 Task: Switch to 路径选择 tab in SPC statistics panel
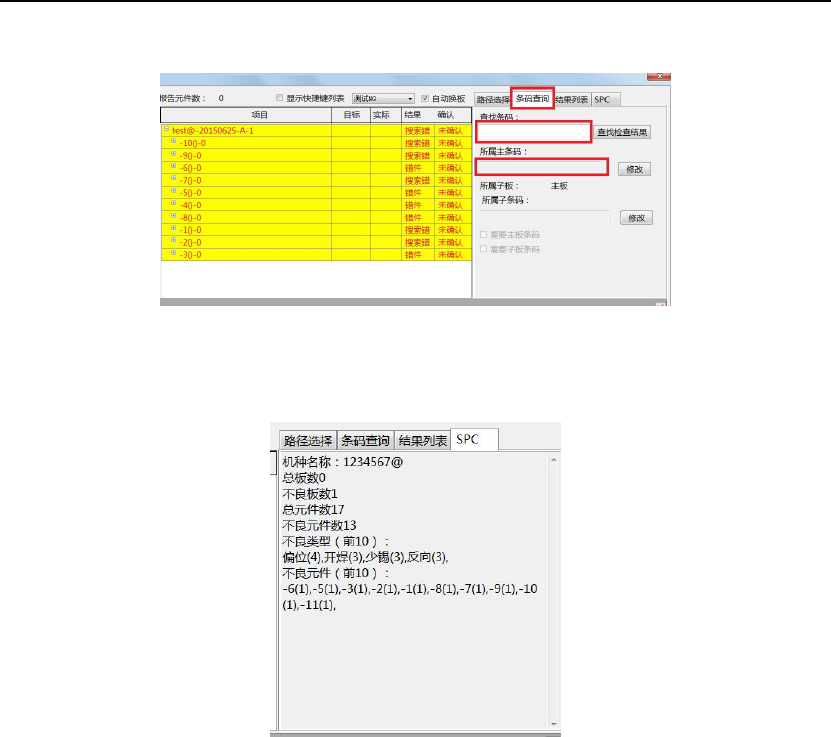click(308, 440)
